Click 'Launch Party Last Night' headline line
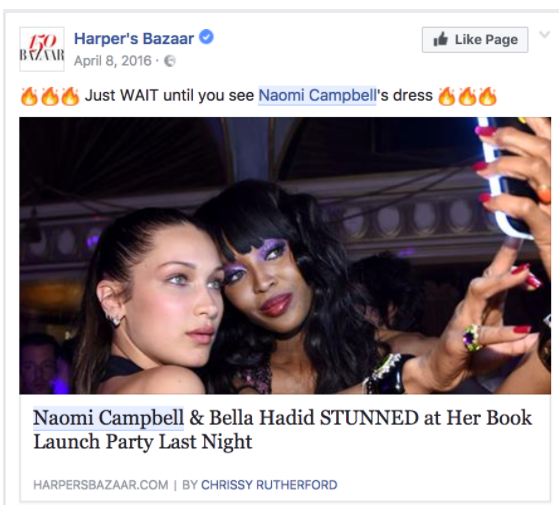Screen dimensions: 559x511 coord(143,441)
